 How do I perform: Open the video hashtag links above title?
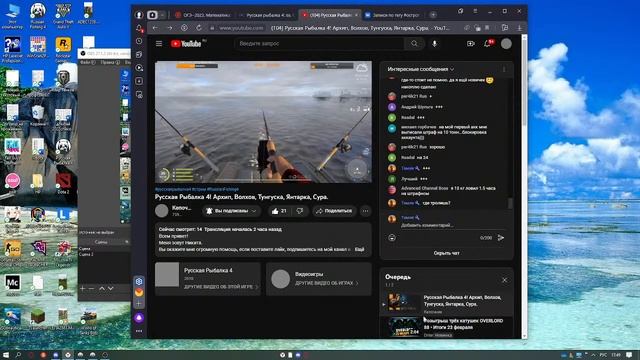pos(197,189)
